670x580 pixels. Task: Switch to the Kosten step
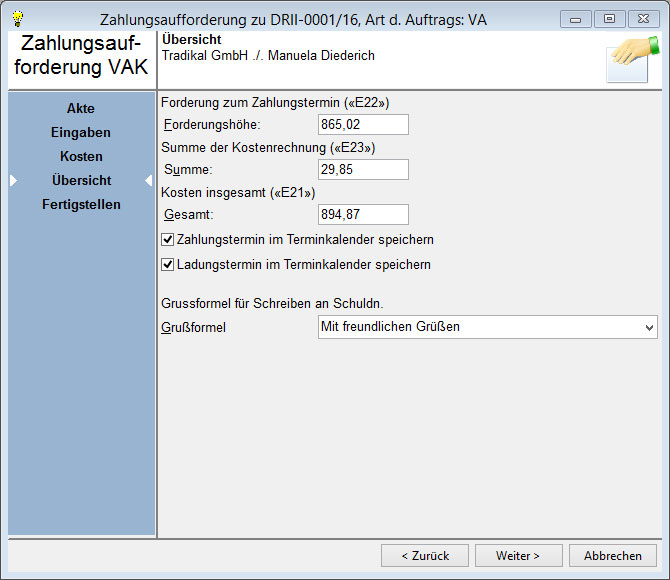[81, 156]
